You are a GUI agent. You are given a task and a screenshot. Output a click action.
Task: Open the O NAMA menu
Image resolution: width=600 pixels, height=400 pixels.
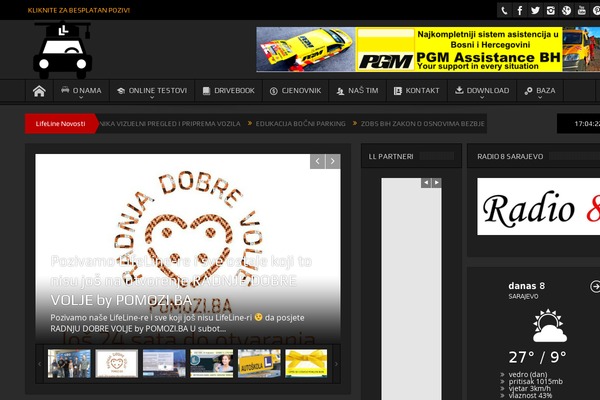[81, 91]
